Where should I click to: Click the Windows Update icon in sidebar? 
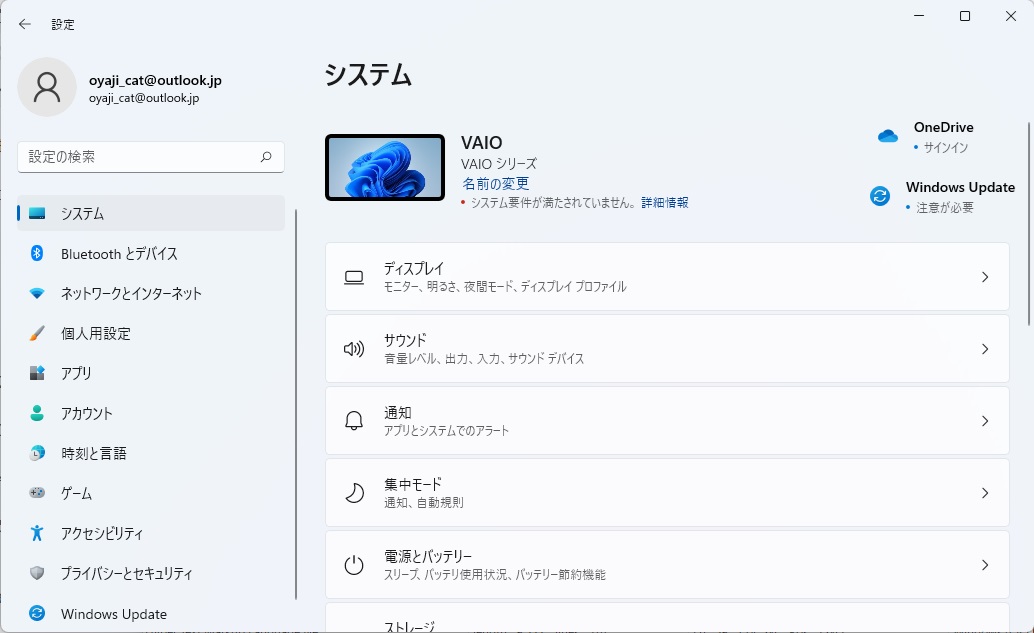(37, 613)
